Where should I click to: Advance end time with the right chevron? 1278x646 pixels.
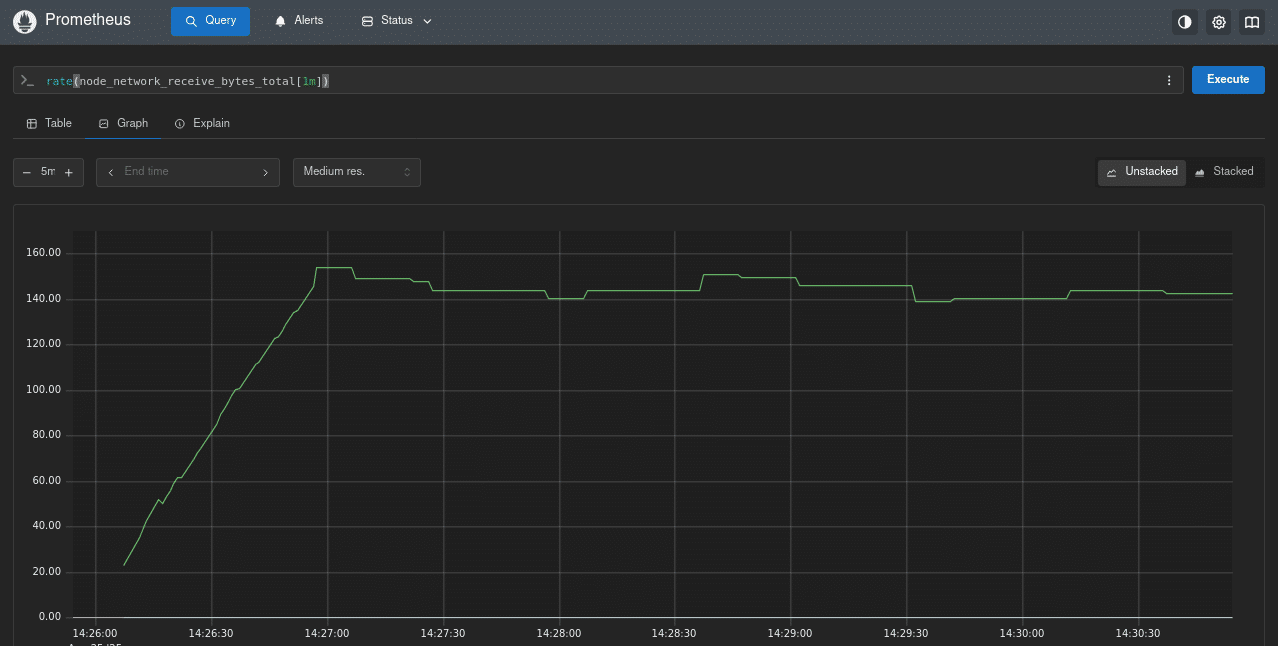265,171
